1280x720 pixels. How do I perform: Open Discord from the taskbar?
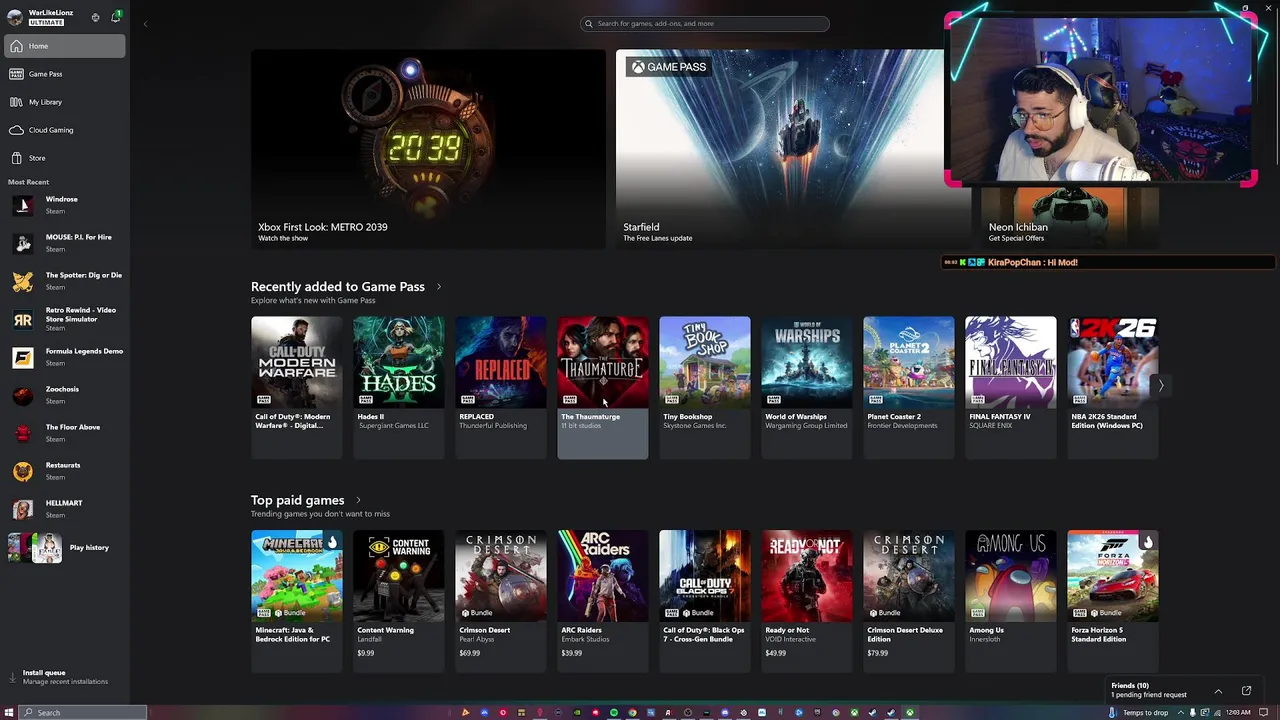tap(725, 713)
